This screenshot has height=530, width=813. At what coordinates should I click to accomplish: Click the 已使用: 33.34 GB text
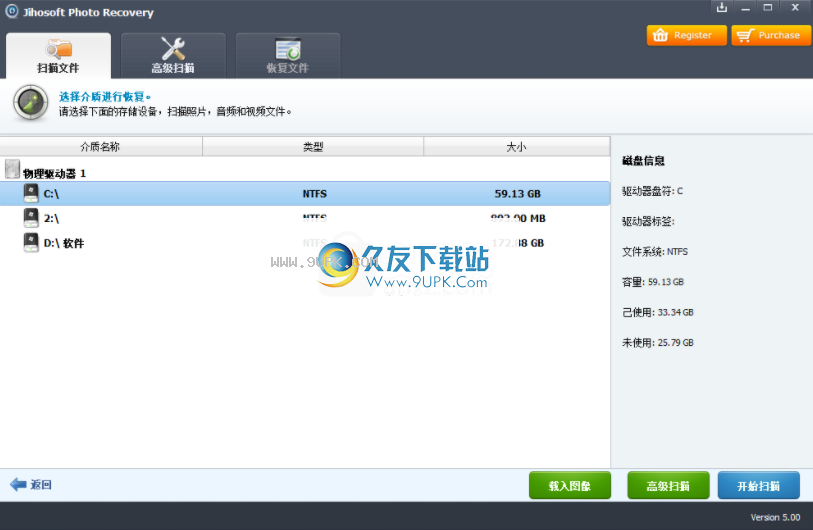pyautogui.click(x=657, y=312)
